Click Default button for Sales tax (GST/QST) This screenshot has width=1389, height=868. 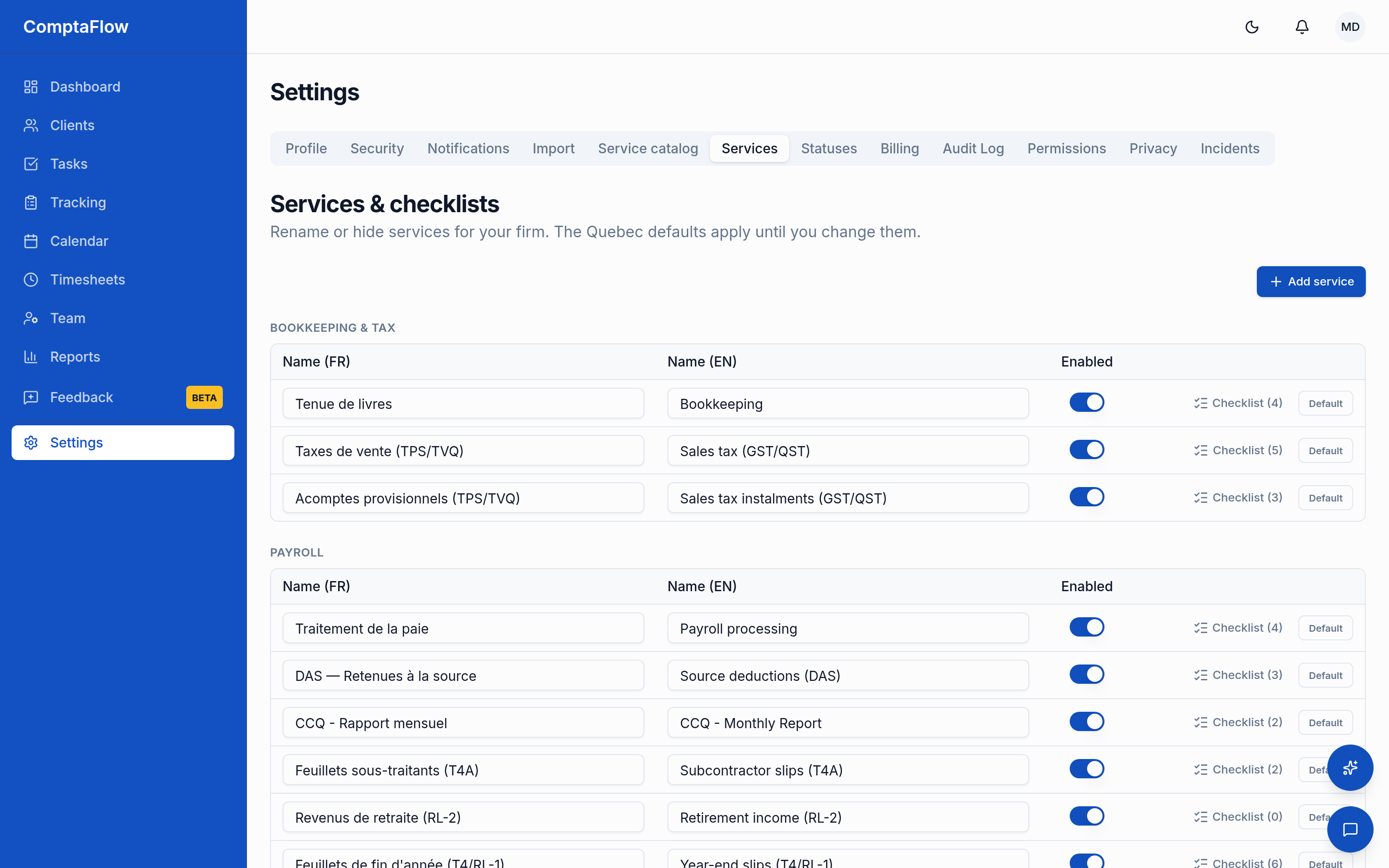point(1325,451)
